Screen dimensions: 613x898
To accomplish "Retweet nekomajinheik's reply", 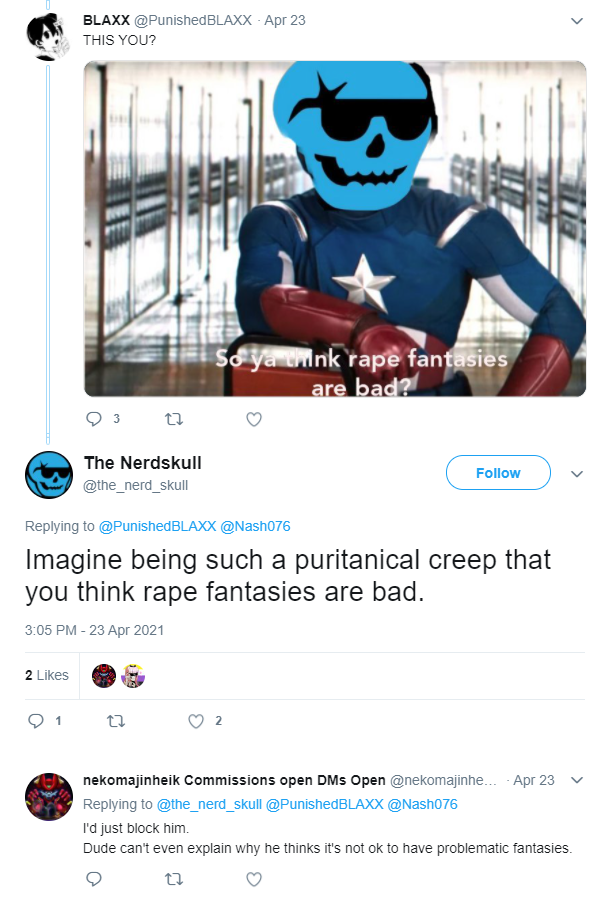I will (x=174, y=879).
